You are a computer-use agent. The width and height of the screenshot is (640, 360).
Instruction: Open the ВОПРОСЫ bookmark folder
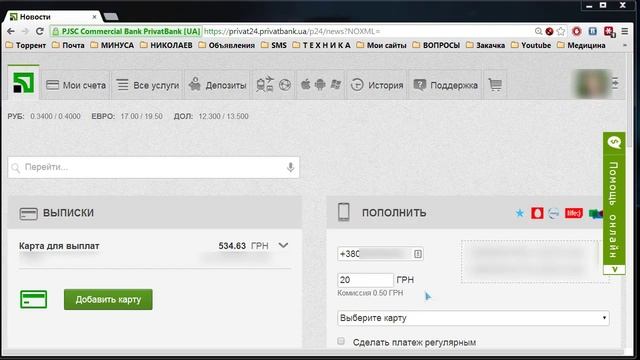(436, 45)
